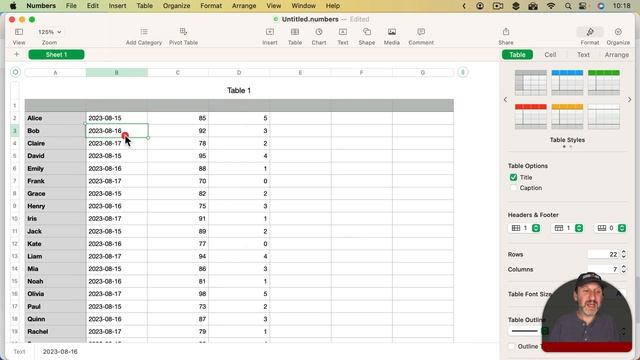Open the Apple menu
Screen dimensions: 640x360
click(13, 6)
